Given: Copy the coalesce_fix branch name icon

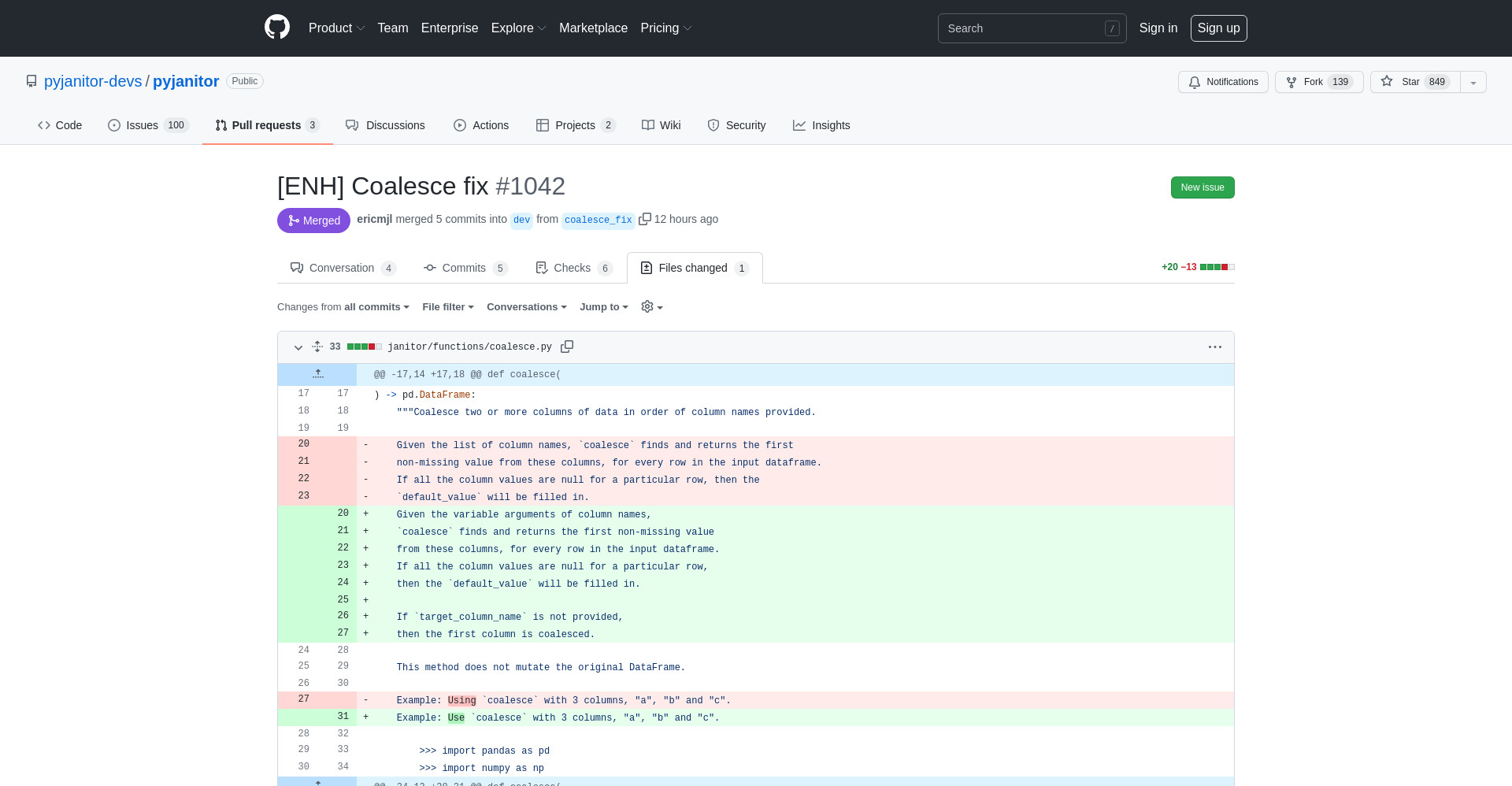Looking at the screenshot, I should pos(644,219).
